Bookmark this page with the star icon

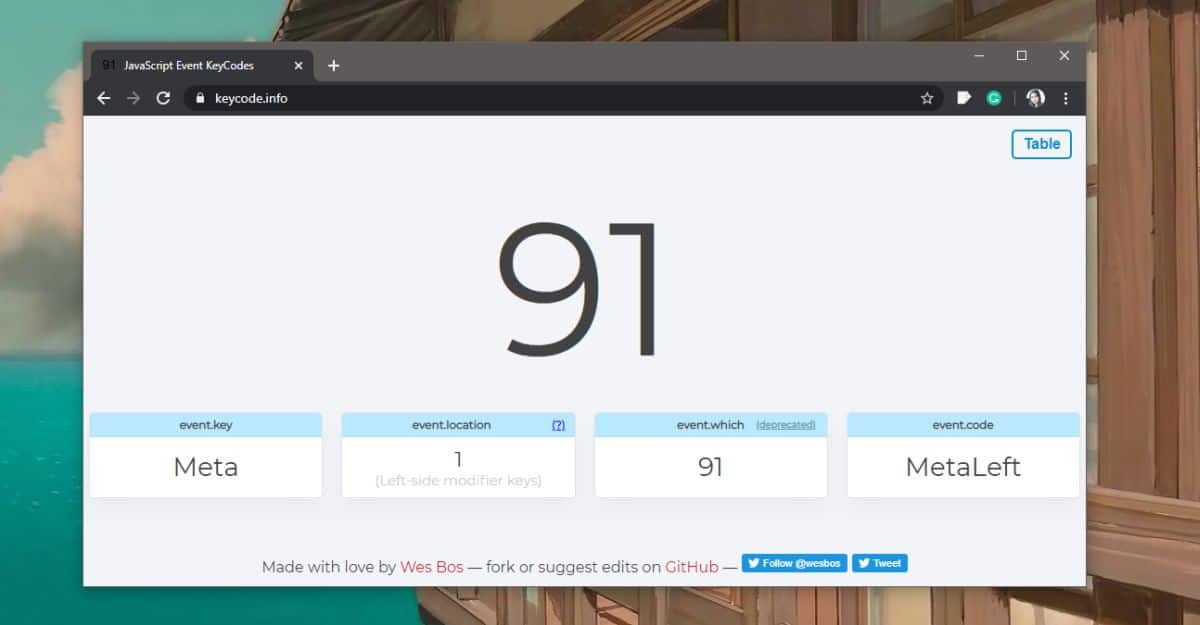(x=927, y=98)
